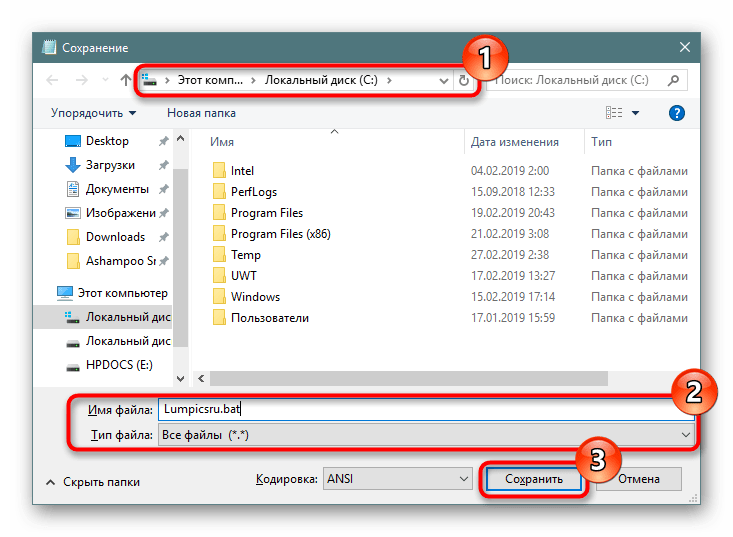Close the 'Сохранение' dialog

coord(685,47)
